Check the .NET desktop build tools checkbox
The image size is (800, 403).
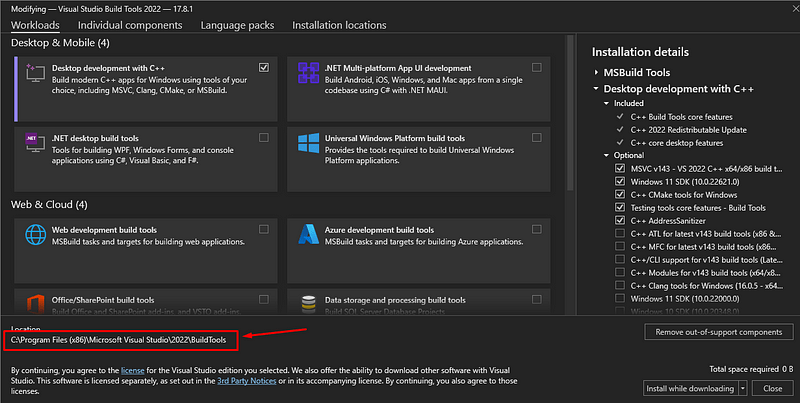[x=264, y=137]
